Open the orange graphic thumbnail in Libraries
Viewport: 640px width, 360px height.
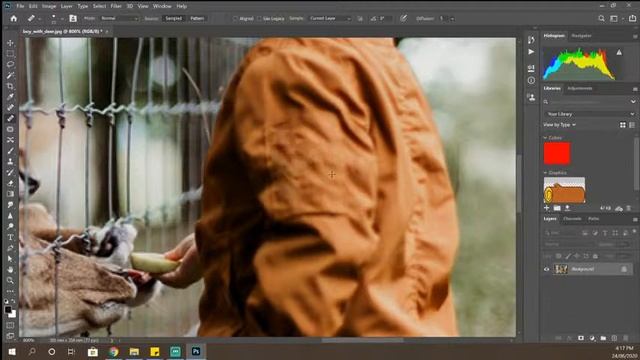[x=564, y=190]
